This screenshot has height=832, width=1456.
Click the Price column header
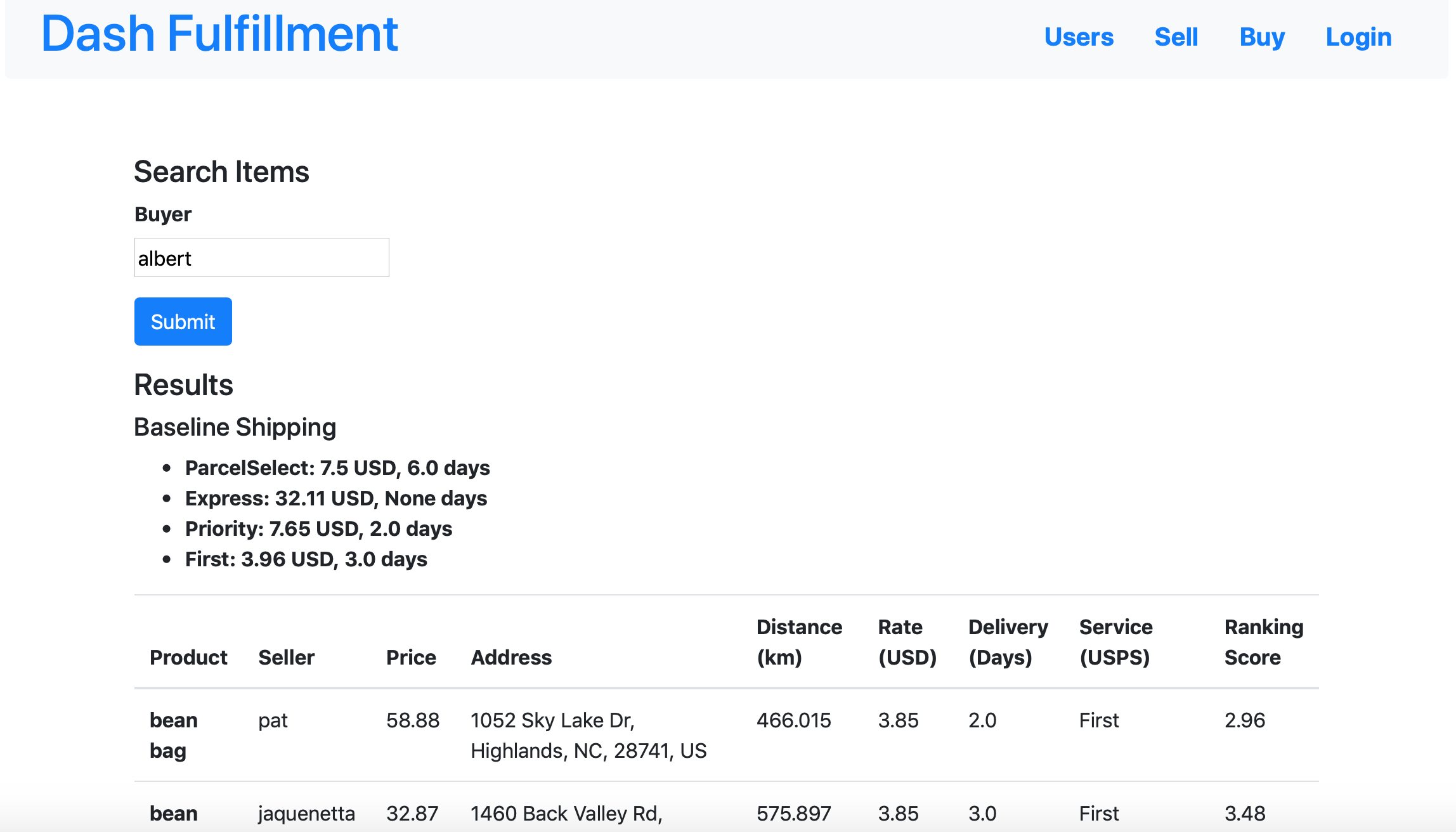(x=411, y=658)
